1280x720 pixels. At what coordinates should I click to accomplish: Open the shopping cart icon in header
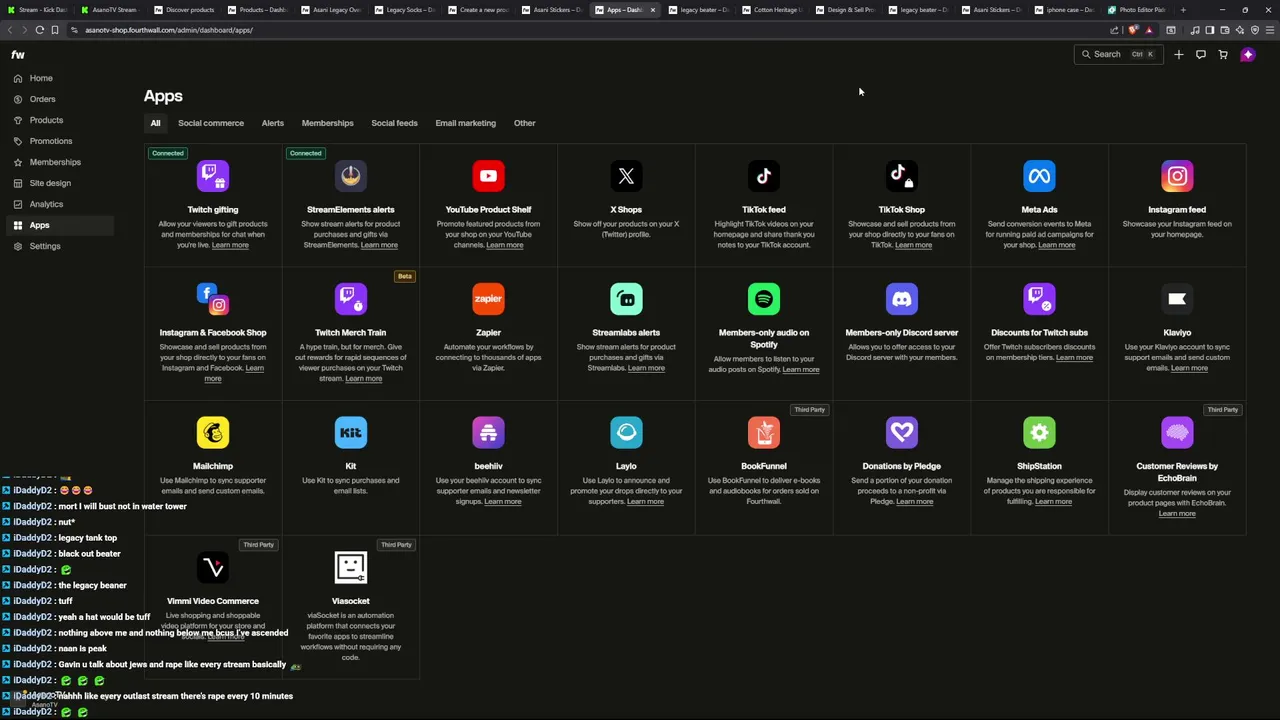pyautogui.click(x=1223, y=54)
